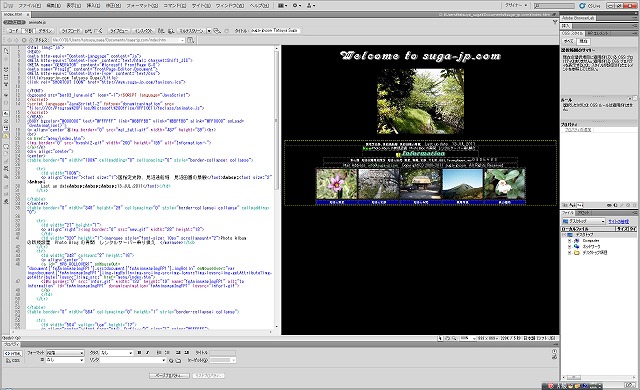Click the Outdent (blockquote remove) icon
Image resolution: width=640 pixels, height=390 pixels.
pyautogui.click(x=178, y=352)
